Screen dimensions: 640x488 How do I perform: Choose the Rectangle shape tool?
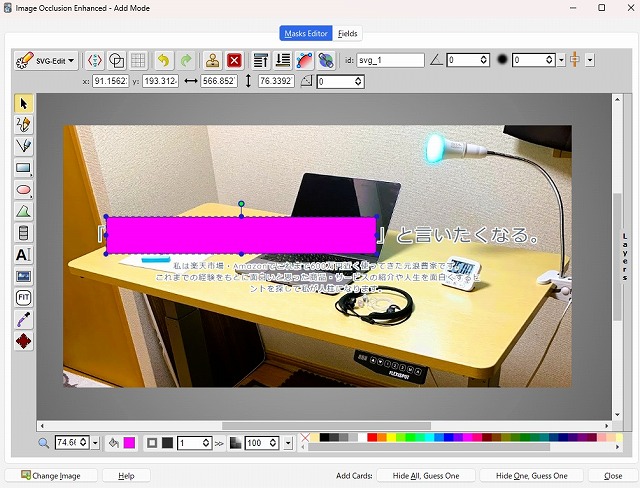[x=24, y=168]
